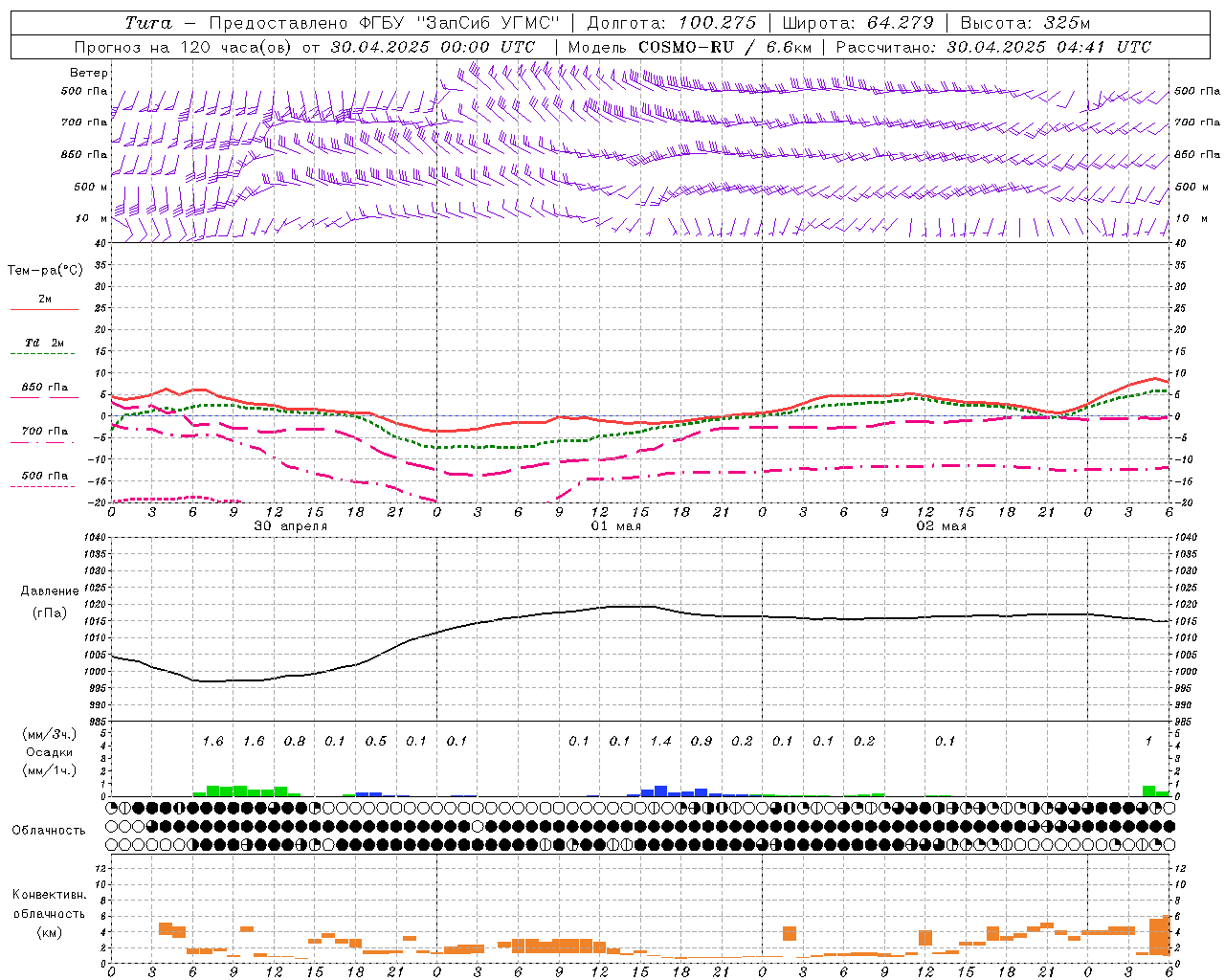Click the "Td 2м" dew point legend entry

(x=45, y=343)
